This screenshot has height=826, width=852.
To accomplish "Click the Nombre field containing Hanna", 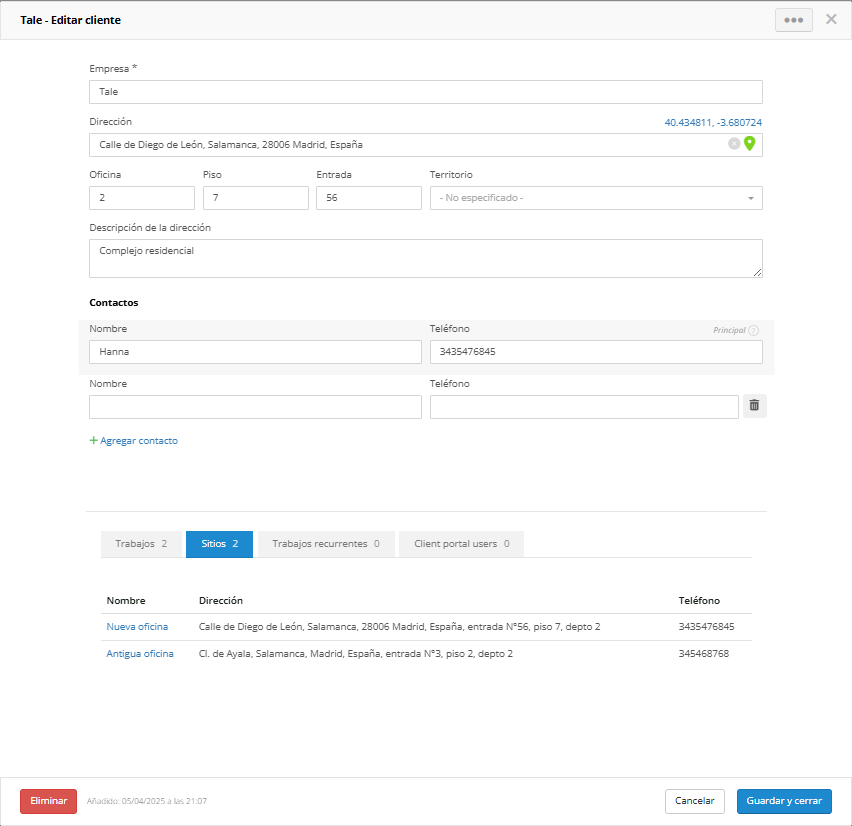I will coord(255,352).
